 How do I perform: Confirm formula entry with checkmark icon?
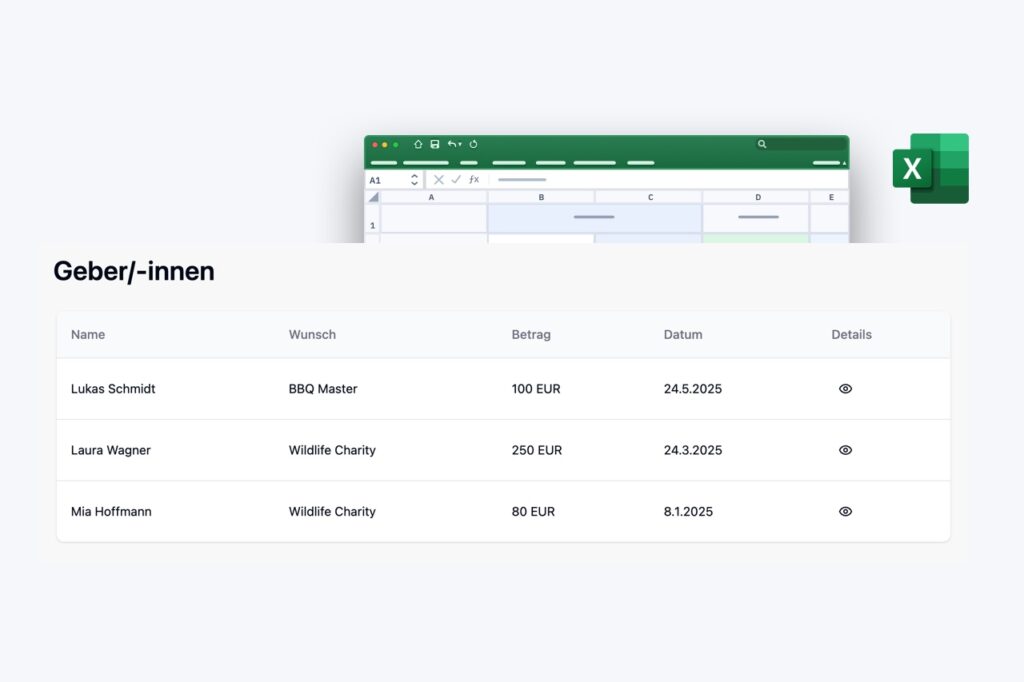coord(456,180)
